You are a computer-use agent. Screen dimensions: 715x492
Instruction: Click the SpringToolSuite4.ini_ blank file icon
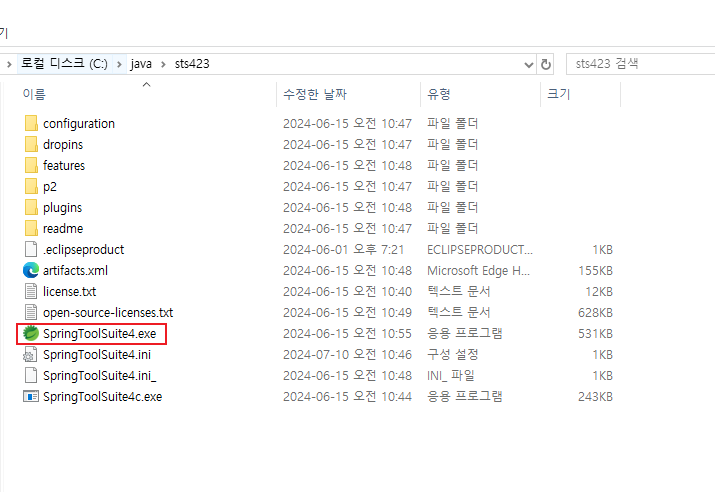pyautogui.click(x=31, y=375)
